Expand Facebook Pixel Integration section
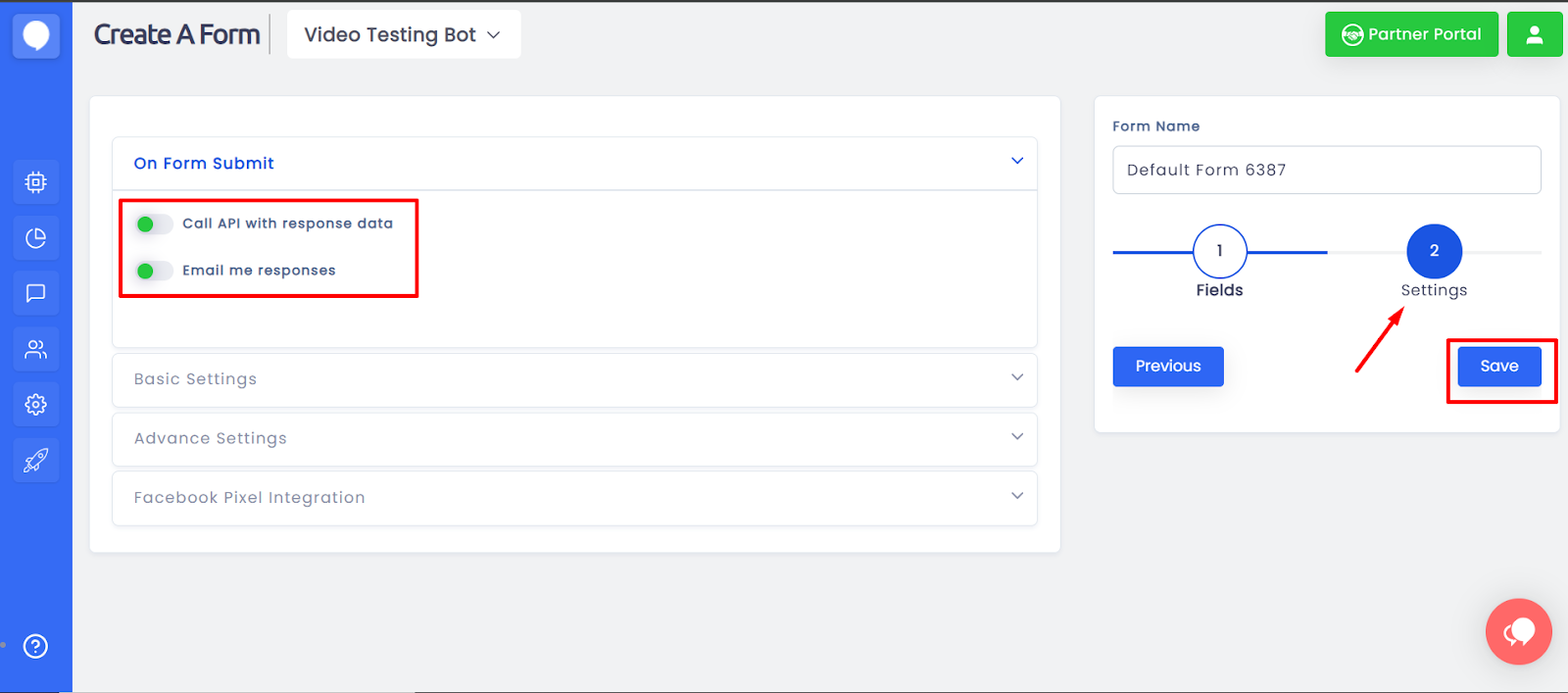 point(574,498)
